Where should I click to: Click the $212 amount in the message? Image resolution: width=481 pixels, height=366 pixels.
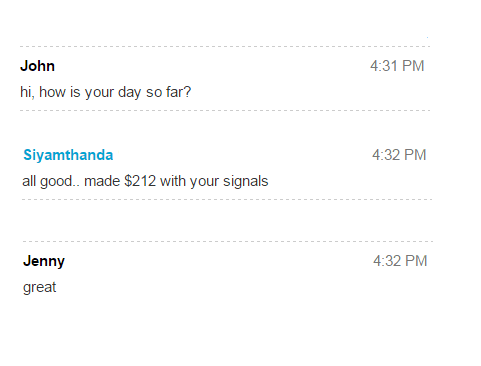click(140, 181)
